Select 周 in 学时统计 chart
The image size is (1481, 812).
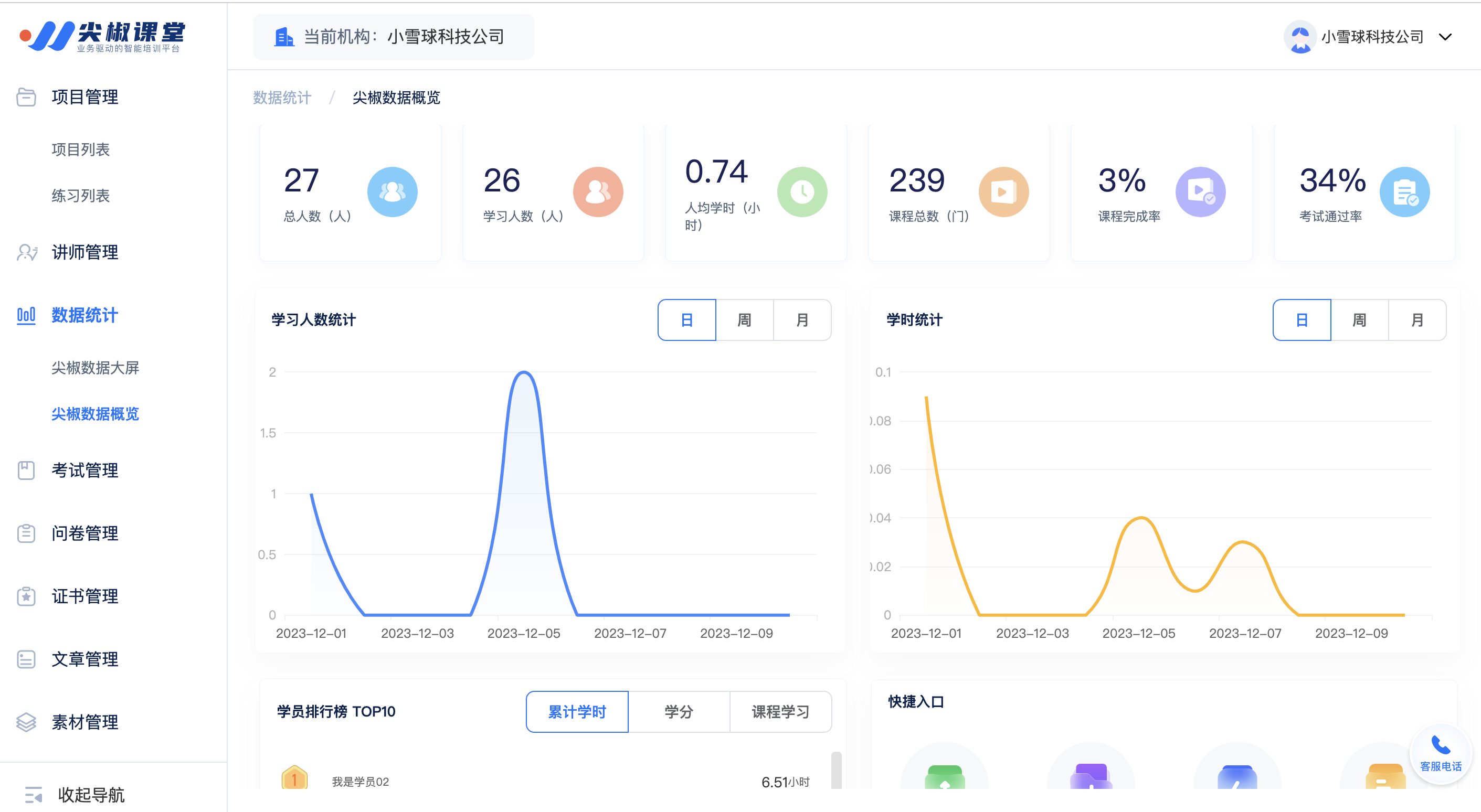[x=1360, y=320]
